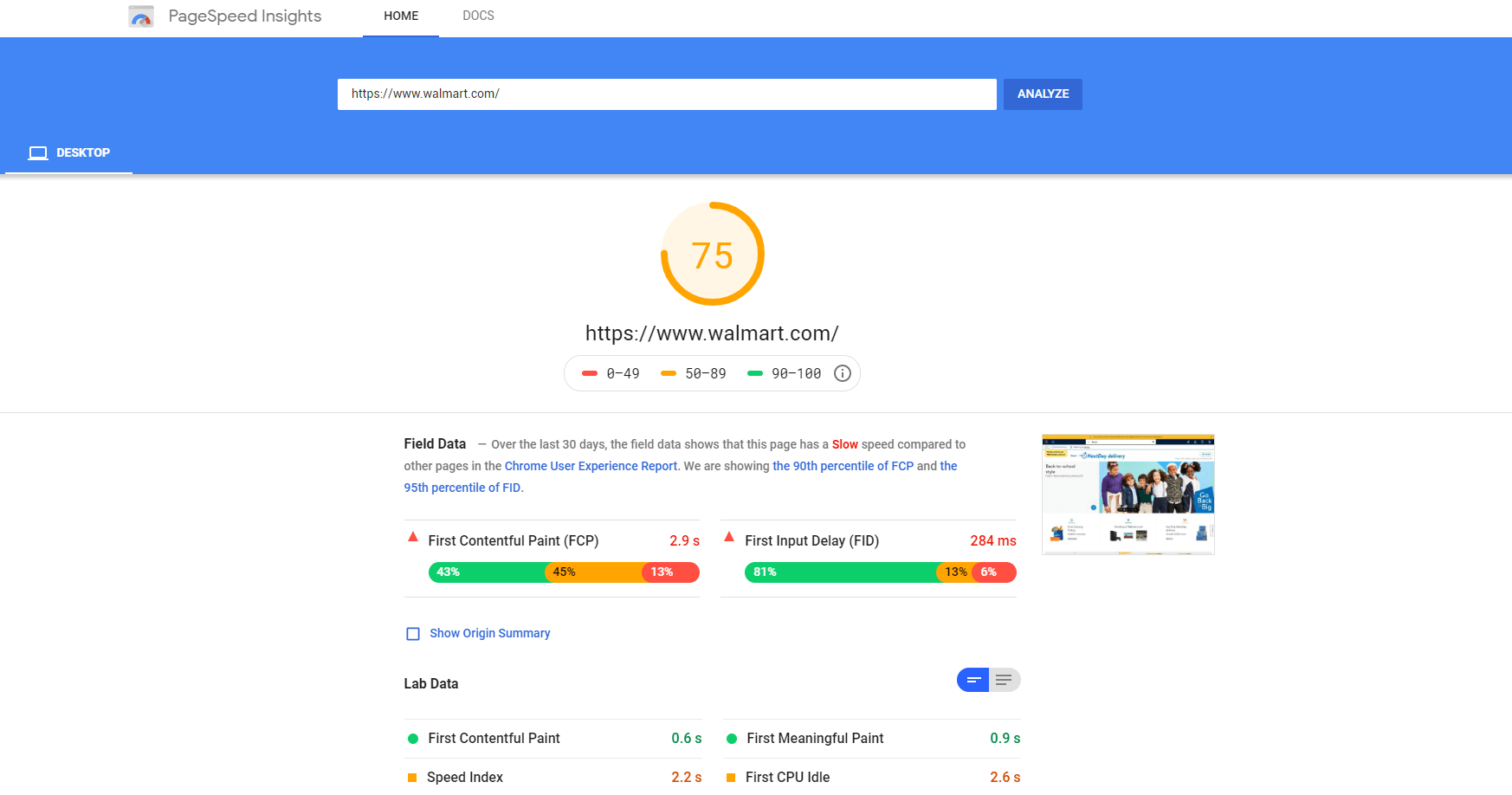Click the First Meaningful Paint metric label
Image resolution: width=1512 pixels, height=795 pixels.
pyautogui.click(x=815, y=739)
